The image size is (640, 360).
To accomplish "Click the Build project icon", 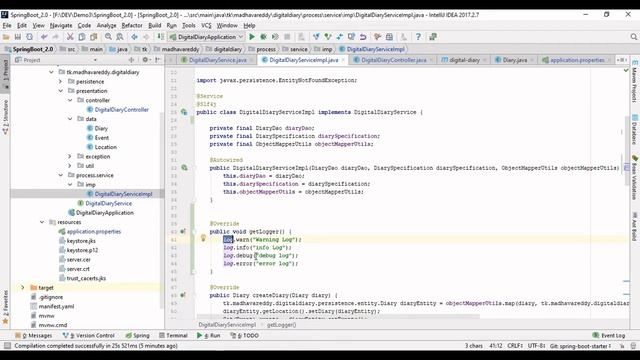I will click(x=160, y=37).
